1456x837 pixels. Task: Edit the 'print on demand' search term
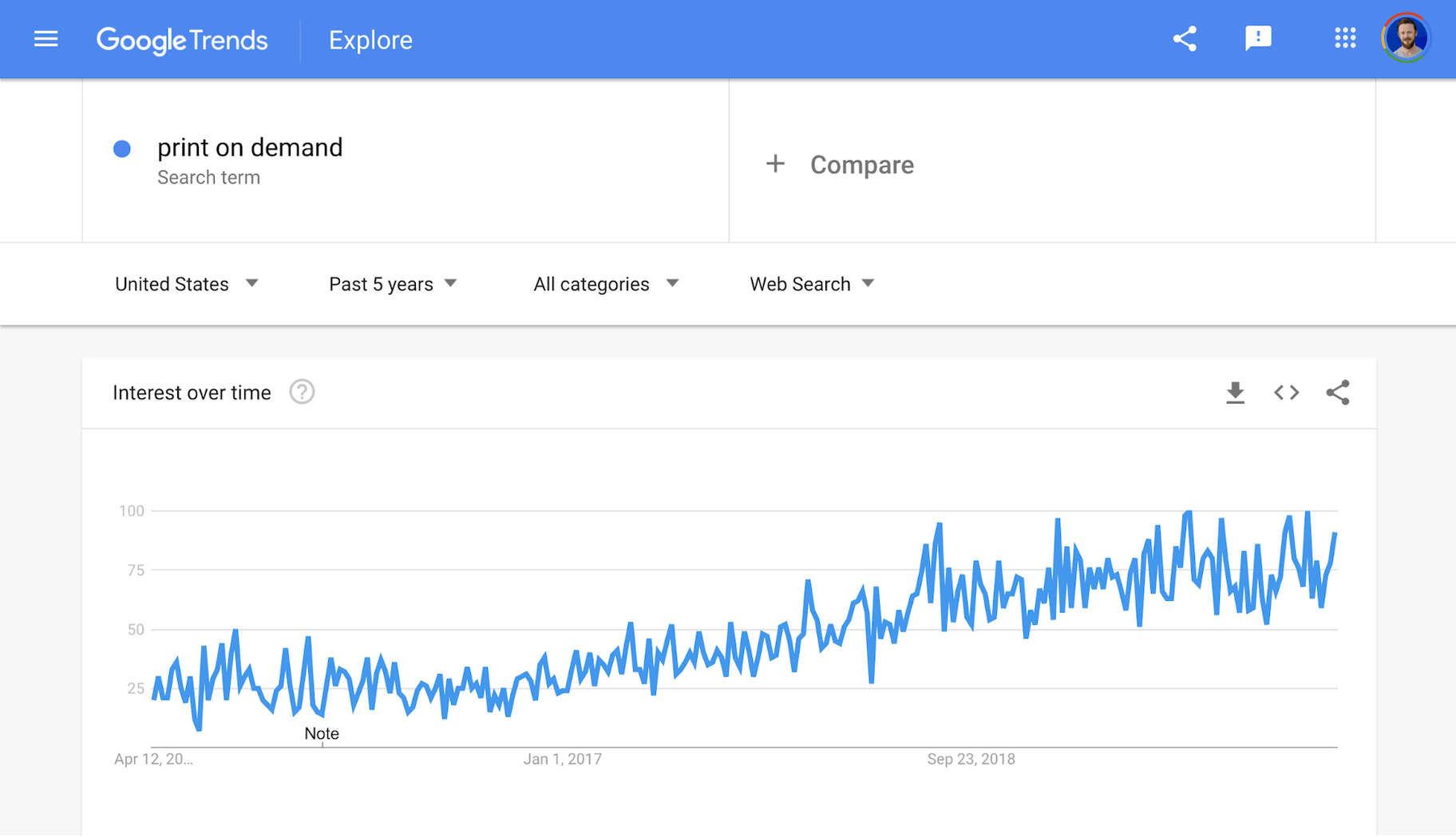coord(250,148)
